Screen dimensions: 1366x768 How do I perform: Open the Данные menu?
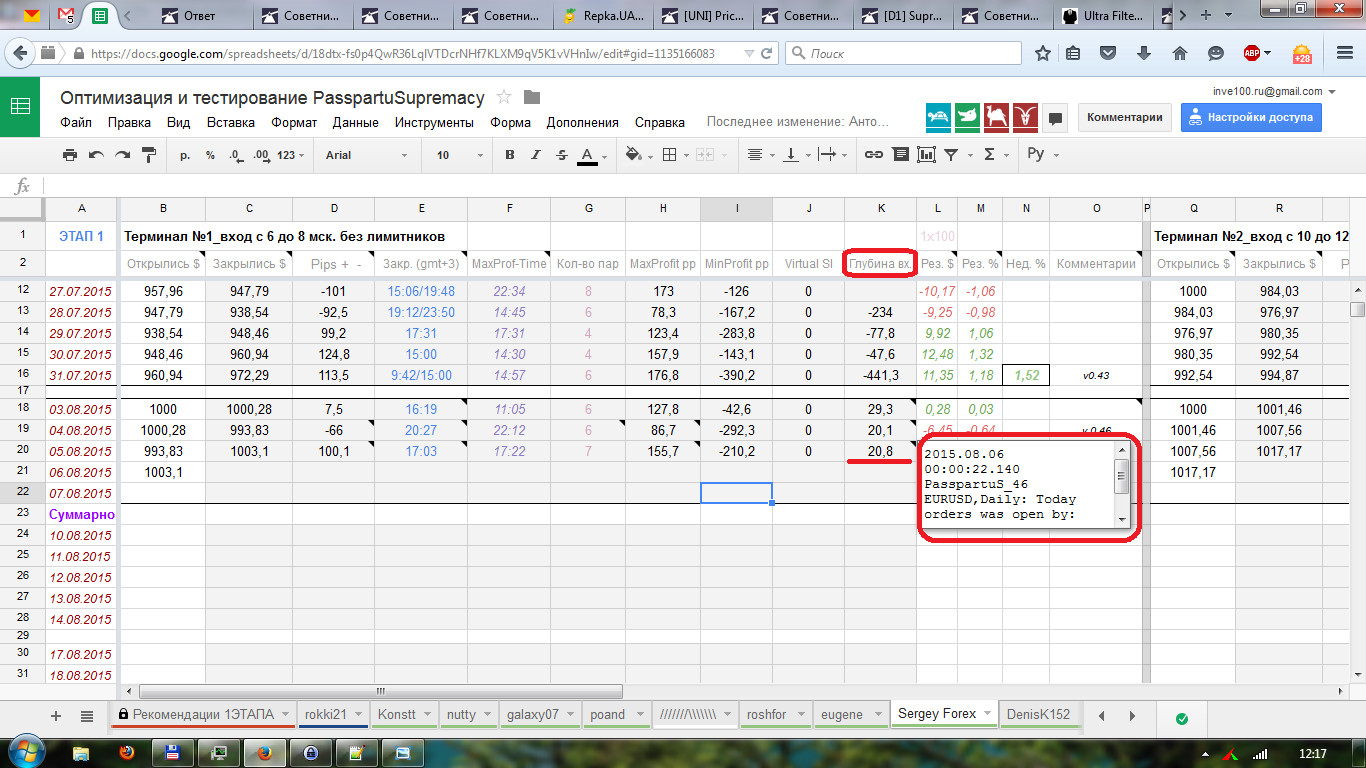[x=356, y=122]
